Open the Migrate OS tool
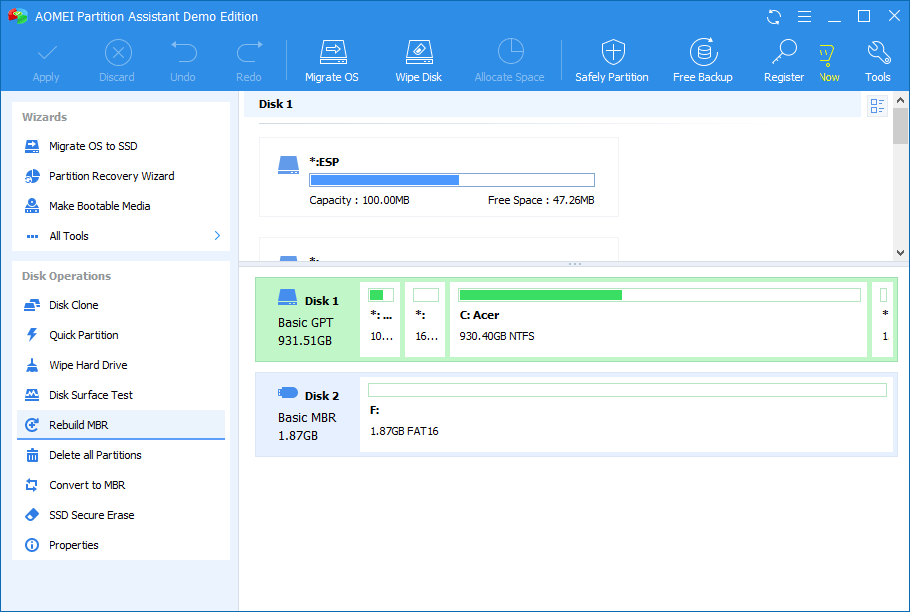Viewport: 910px width, 612px height. point(333,61)
